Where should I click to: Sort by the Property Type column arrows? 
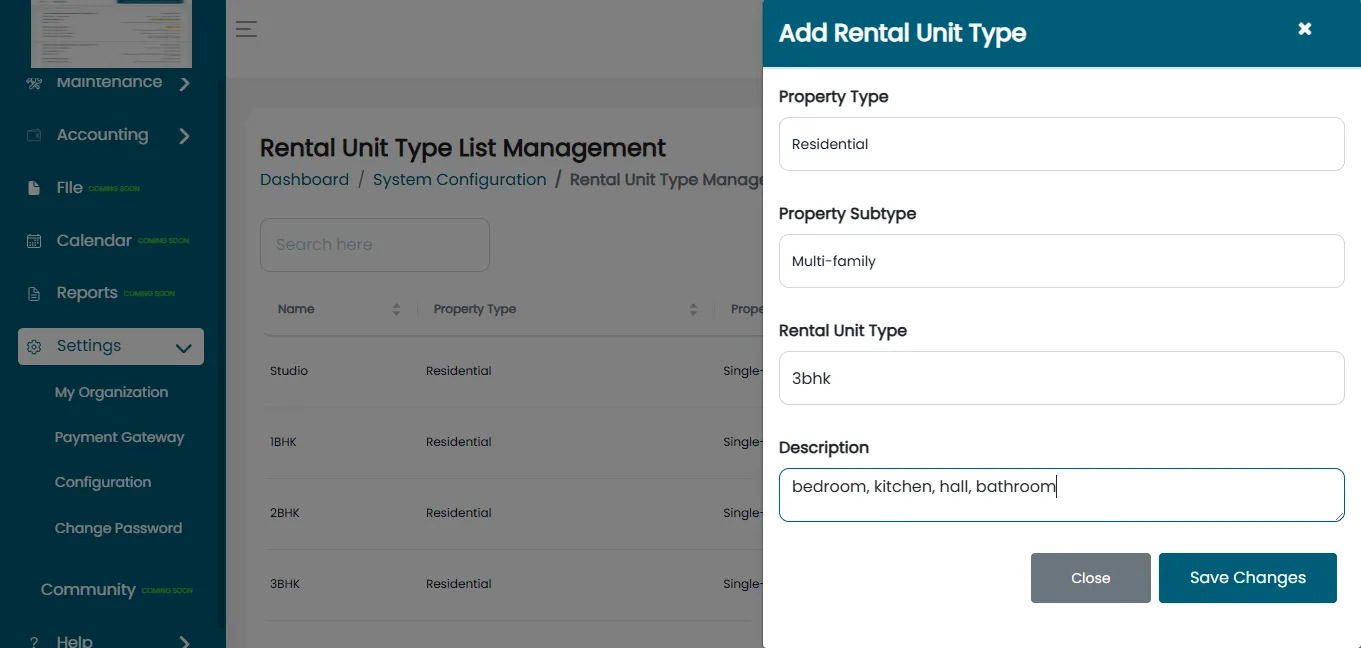click(693, 310)
